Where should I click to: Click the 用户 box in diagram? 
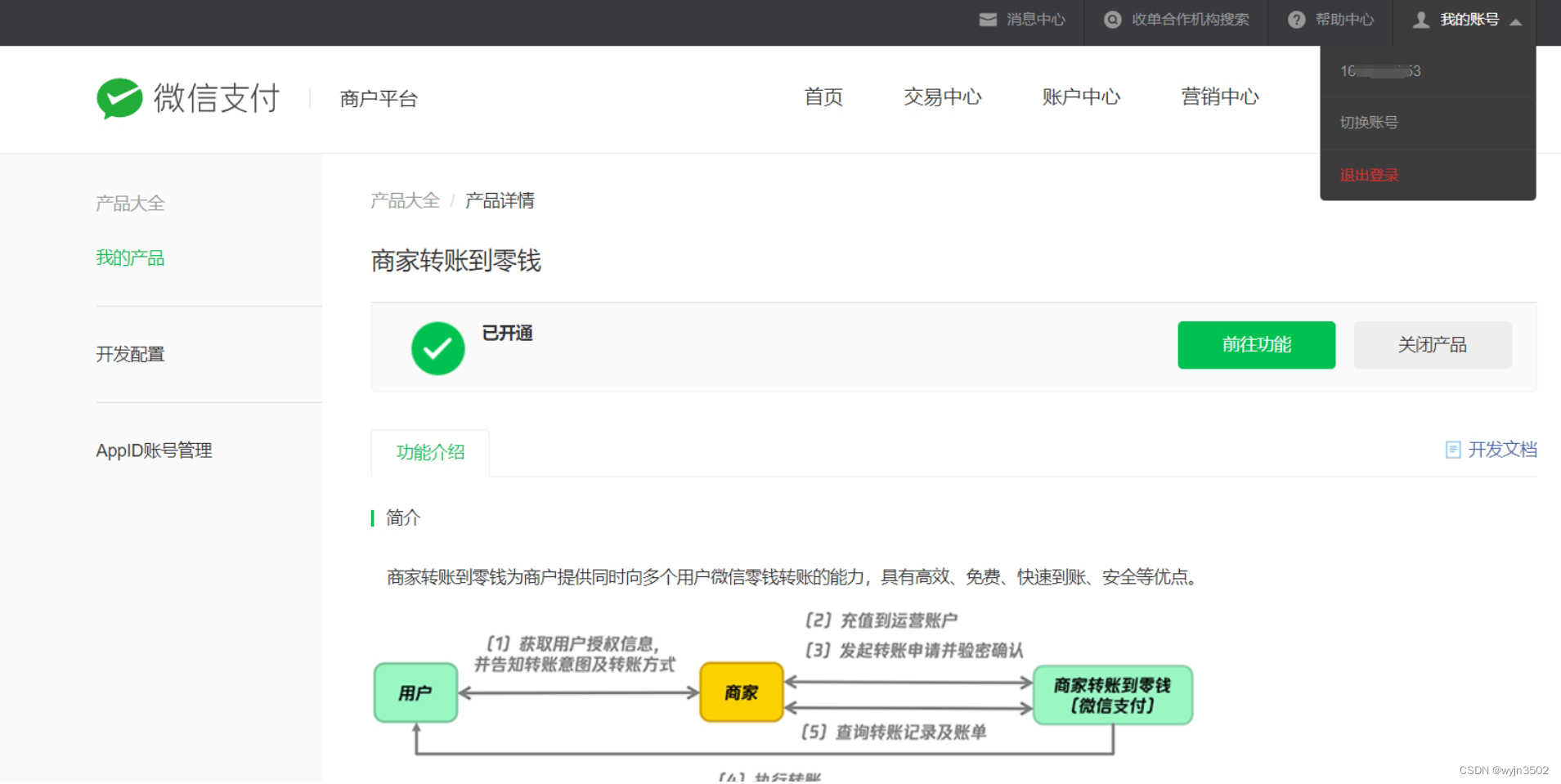coord(415,692)
